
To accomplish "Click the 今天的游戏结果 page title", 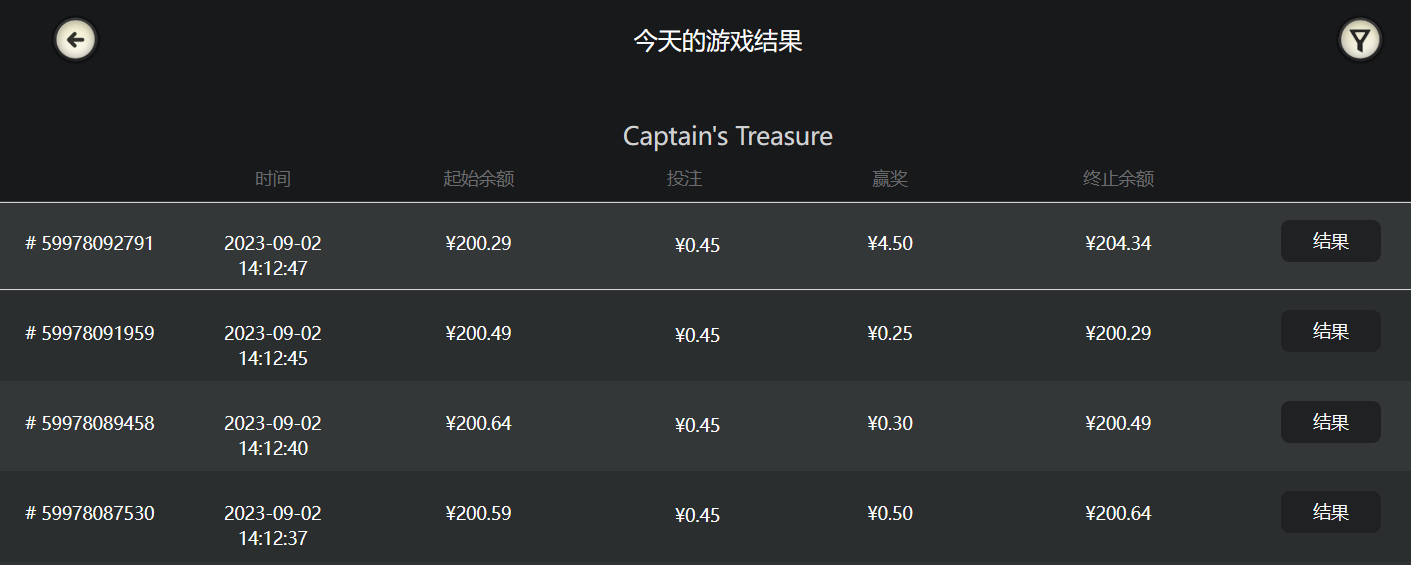I will point(718,41).
